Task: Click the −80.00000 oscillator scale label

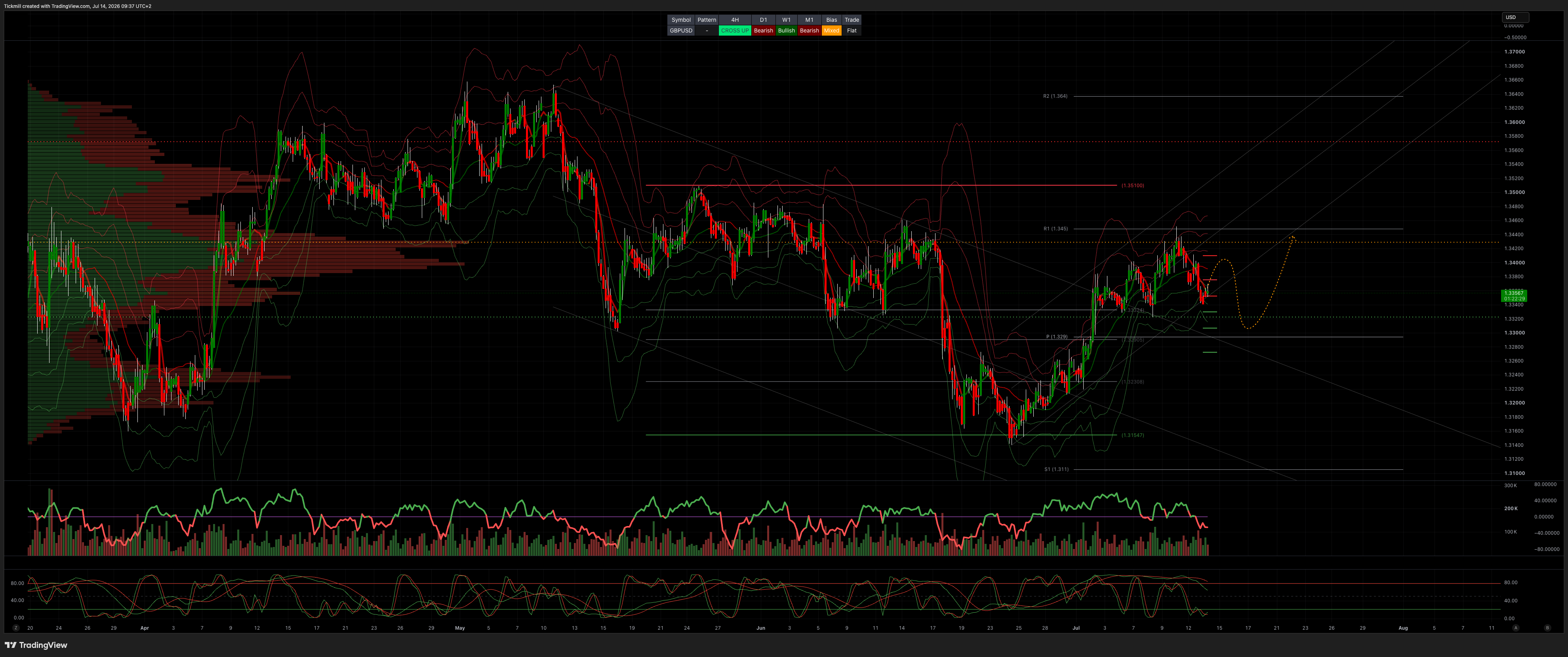Action: point(1547,549)
